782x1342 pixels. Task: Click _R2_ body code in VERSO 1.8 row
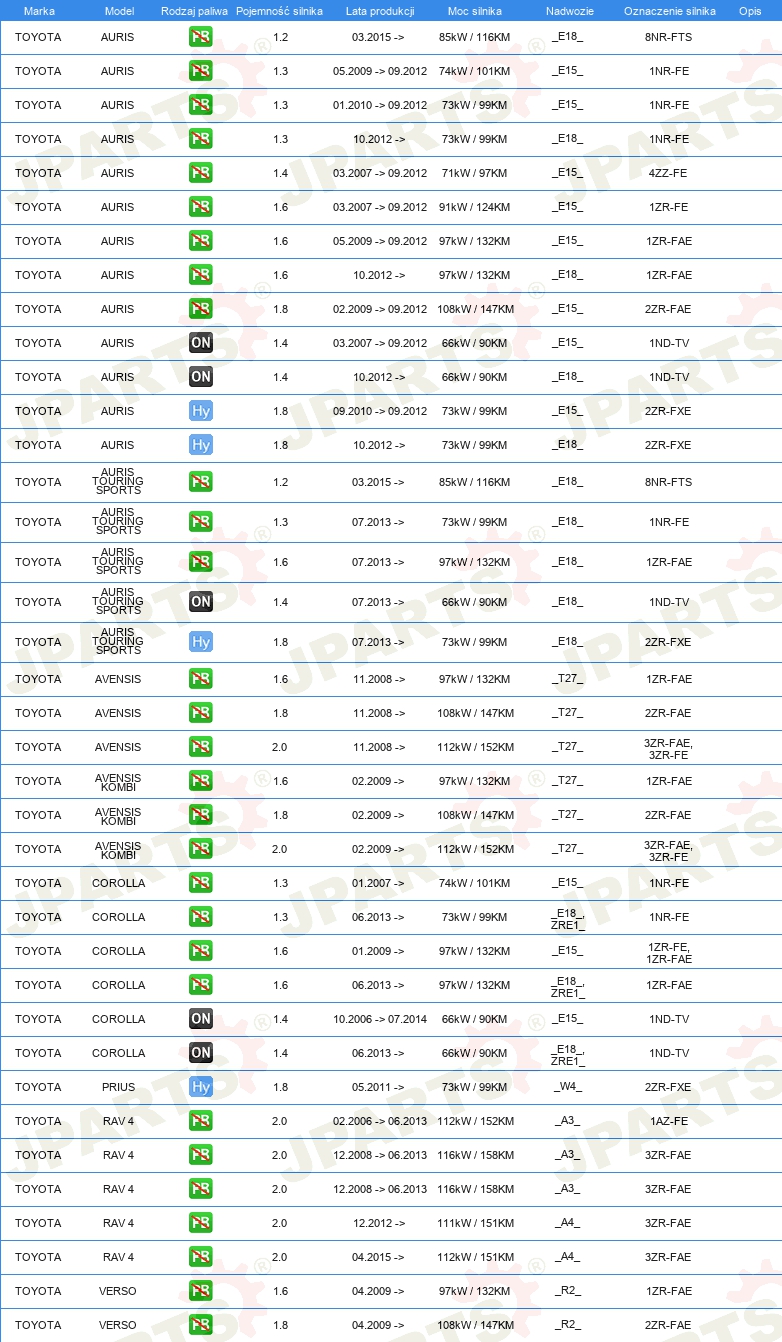coord(568,1325)
